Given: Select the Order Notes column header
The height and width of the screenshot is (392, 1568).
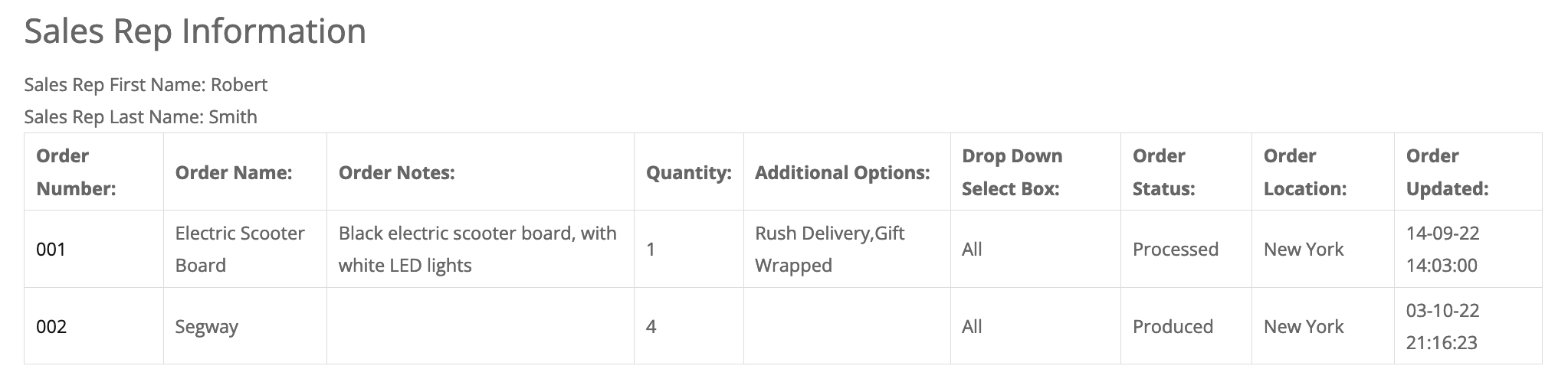Looking at the screenshot, I should click(397, 172).
